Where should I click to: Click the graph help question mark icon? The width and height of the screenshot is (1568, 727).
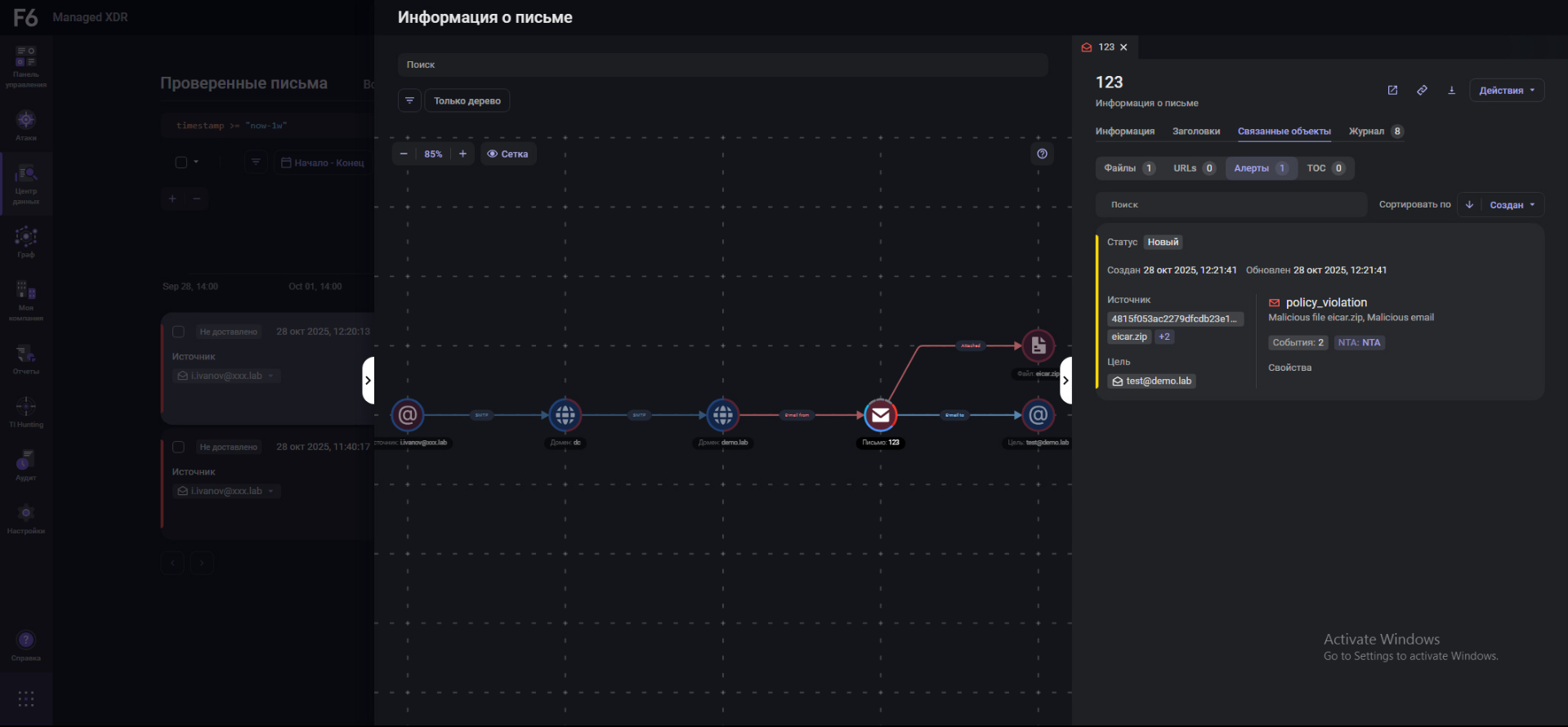[x=1042, y=154]
